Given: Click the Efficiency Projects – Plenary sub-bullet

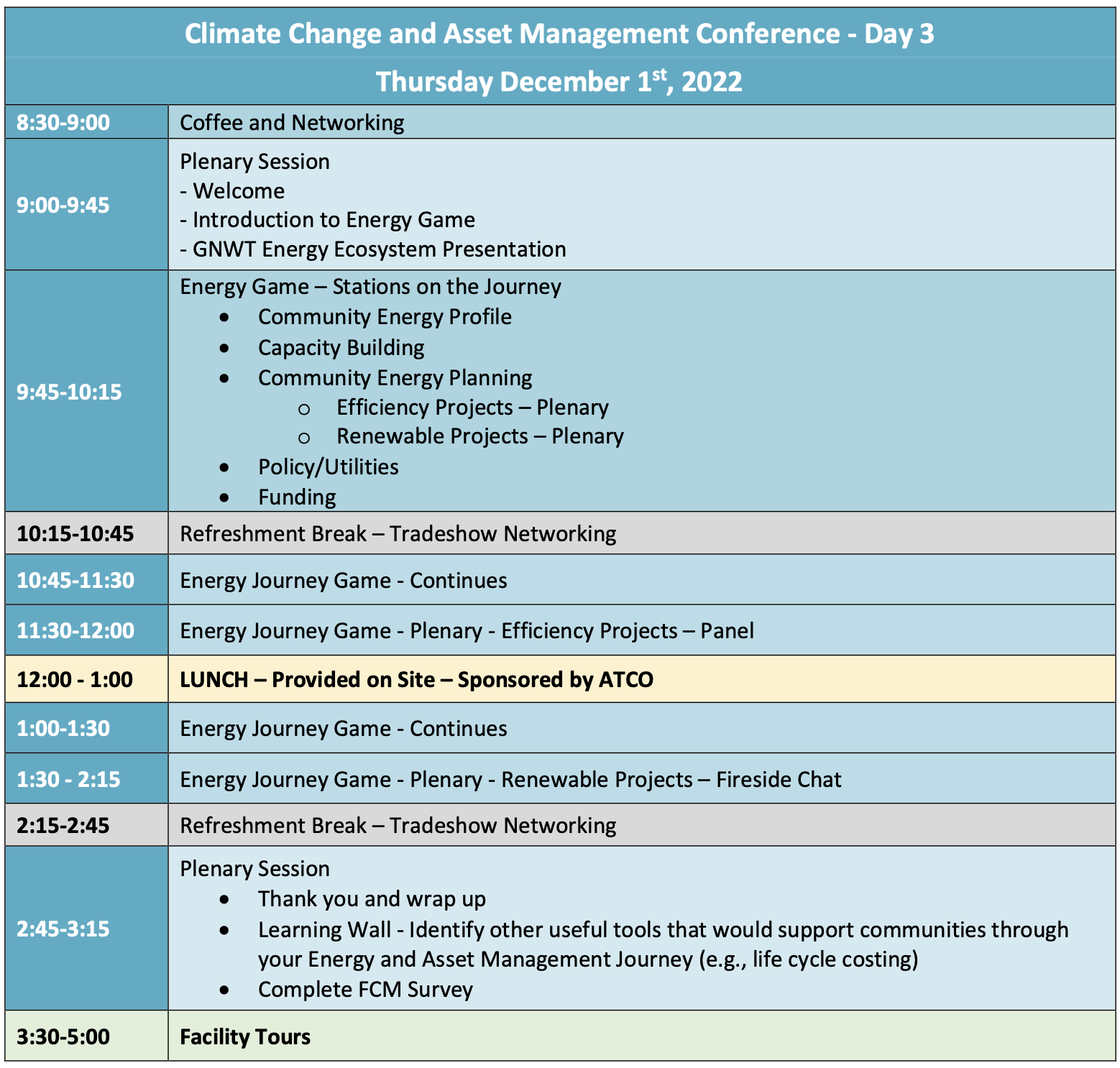Looking at the screenshot, I should [472, 408].
